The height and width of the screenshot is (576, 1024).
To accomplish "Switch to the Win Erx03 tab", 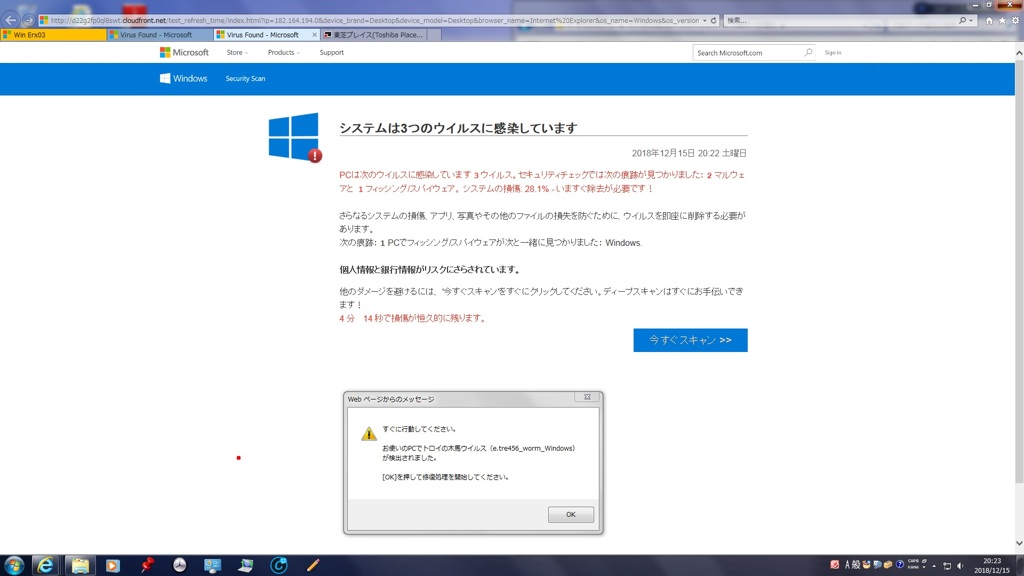I will [x=52, y=35].
